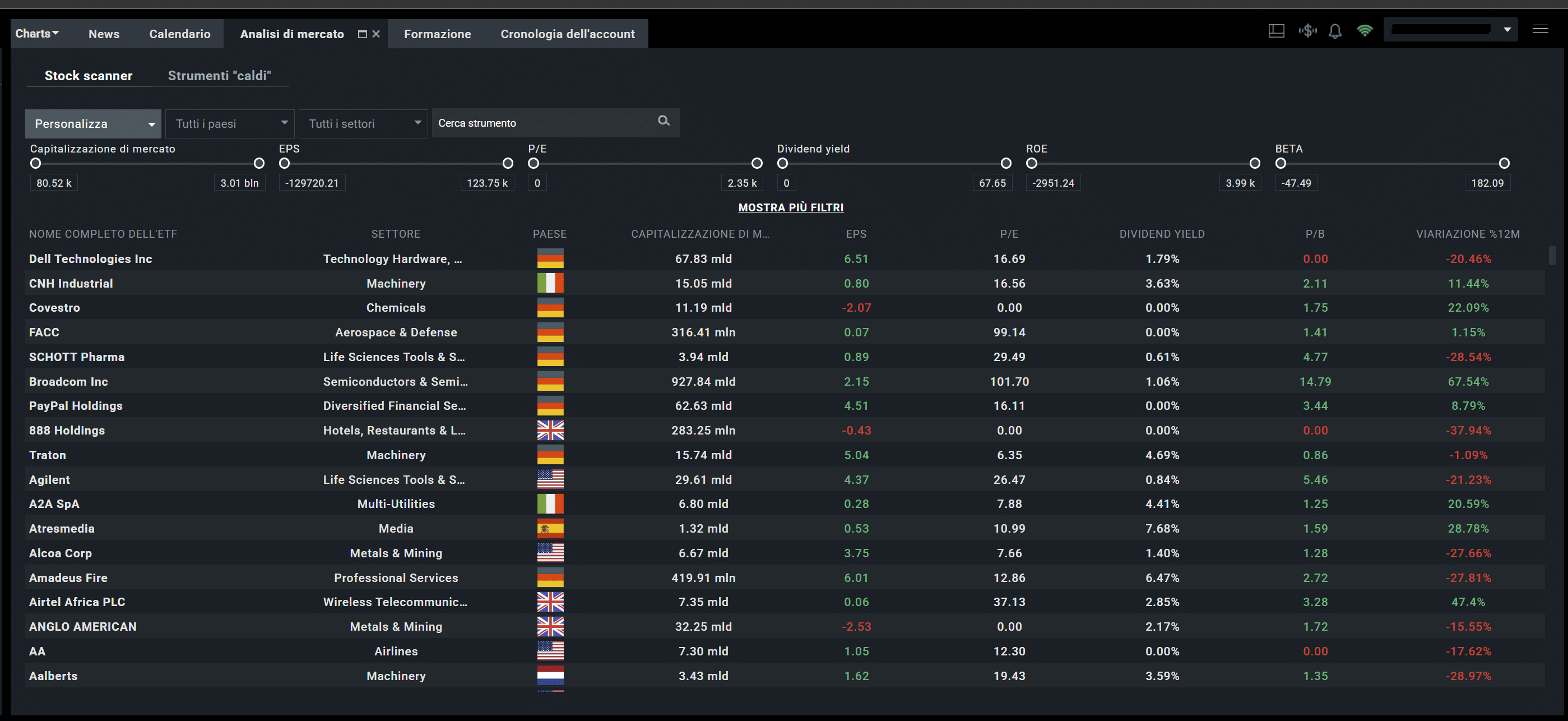Select the SCHOTT Pharma row name

pos(77,357)
